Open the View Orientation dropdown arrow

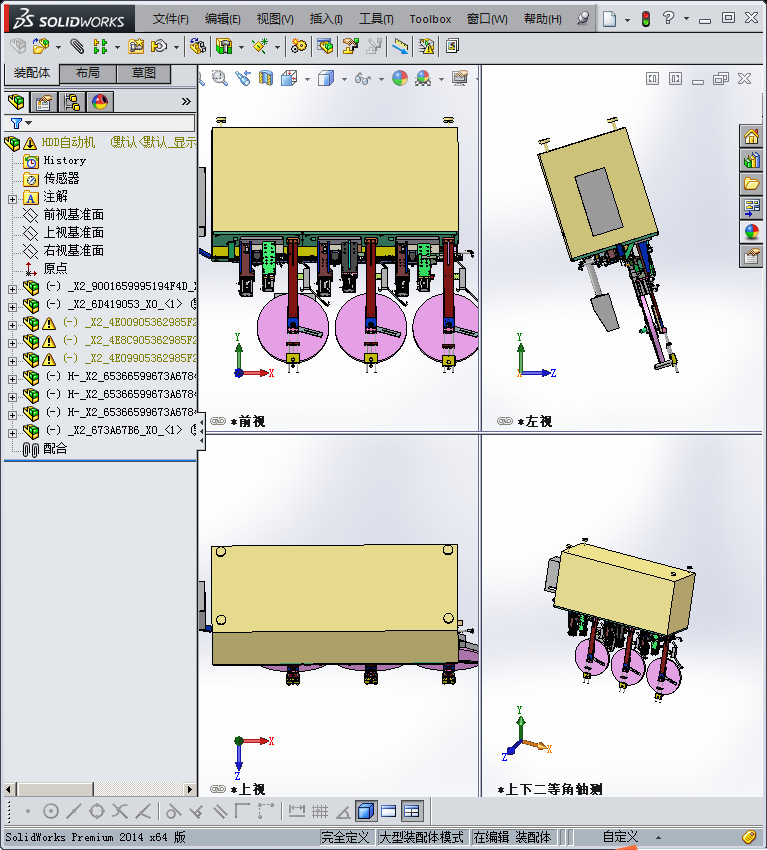coord(307,80)
